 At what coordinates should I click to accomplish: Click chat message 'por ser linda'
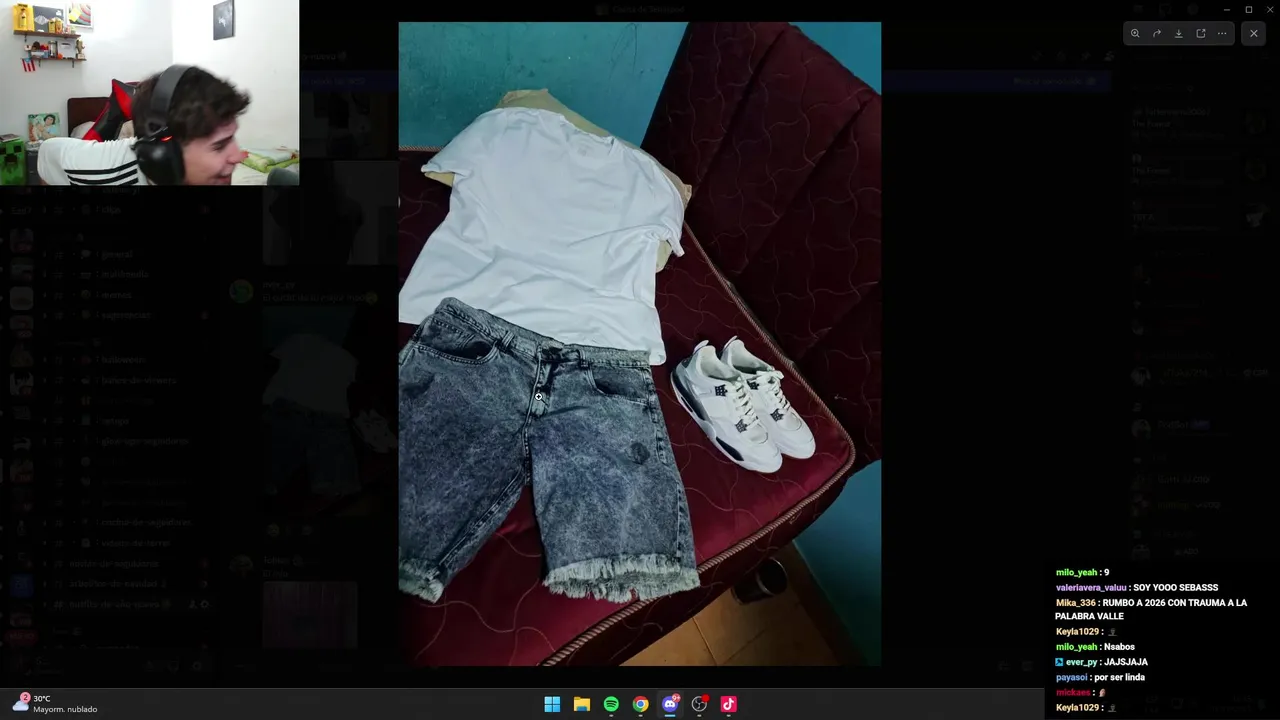pyautogui.click(x=1119, y=677)
